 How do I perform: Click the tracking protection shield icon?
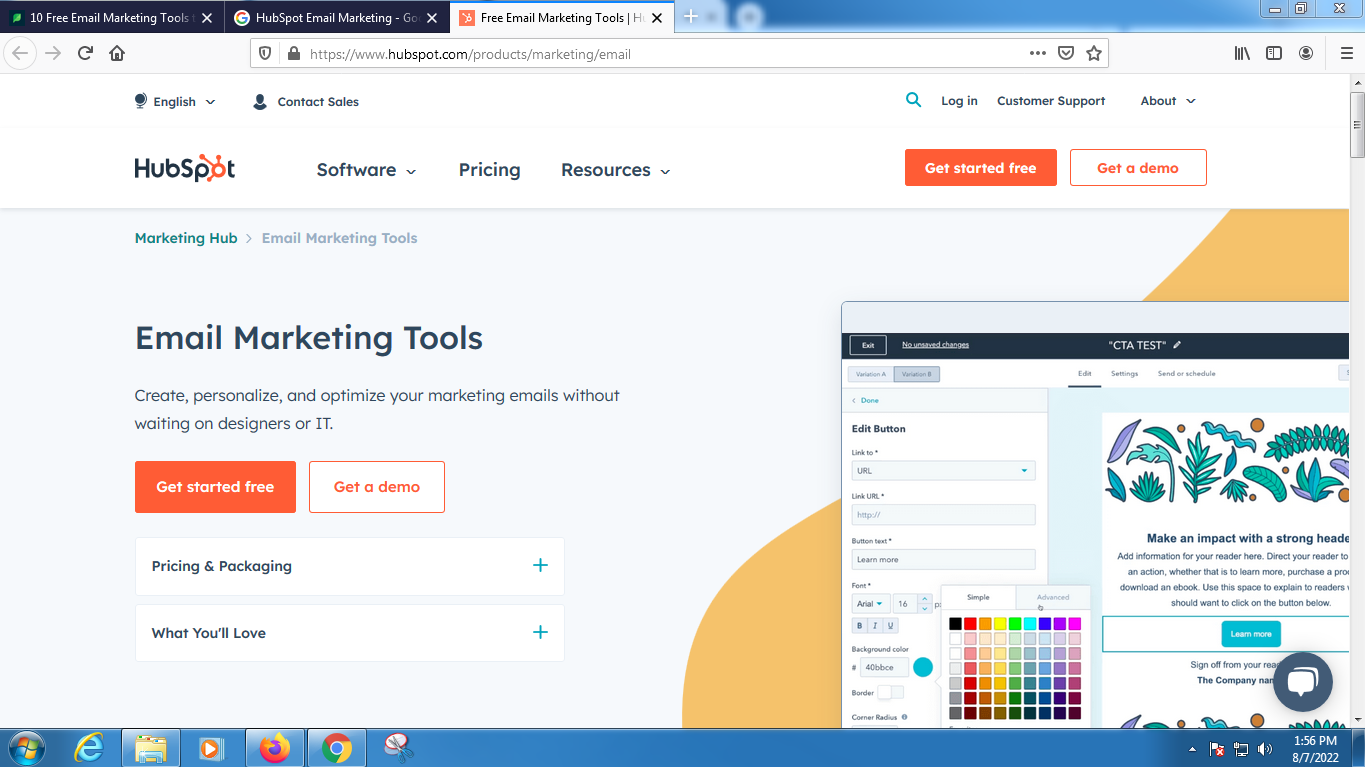click(266, 54)
